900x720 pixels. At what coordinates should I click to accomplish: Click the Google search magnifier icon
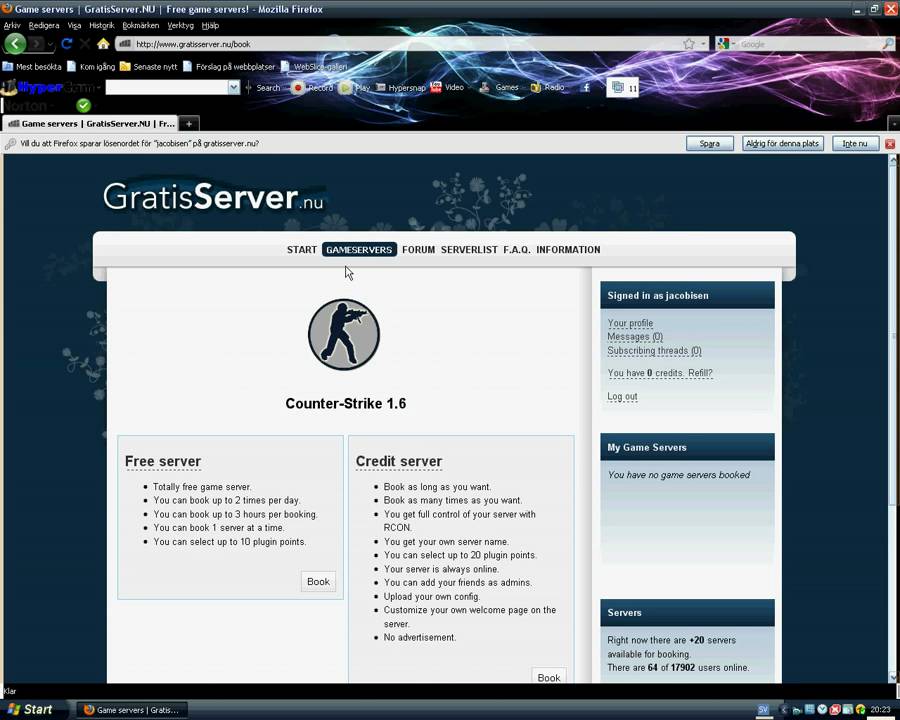(x=887, y=44)
